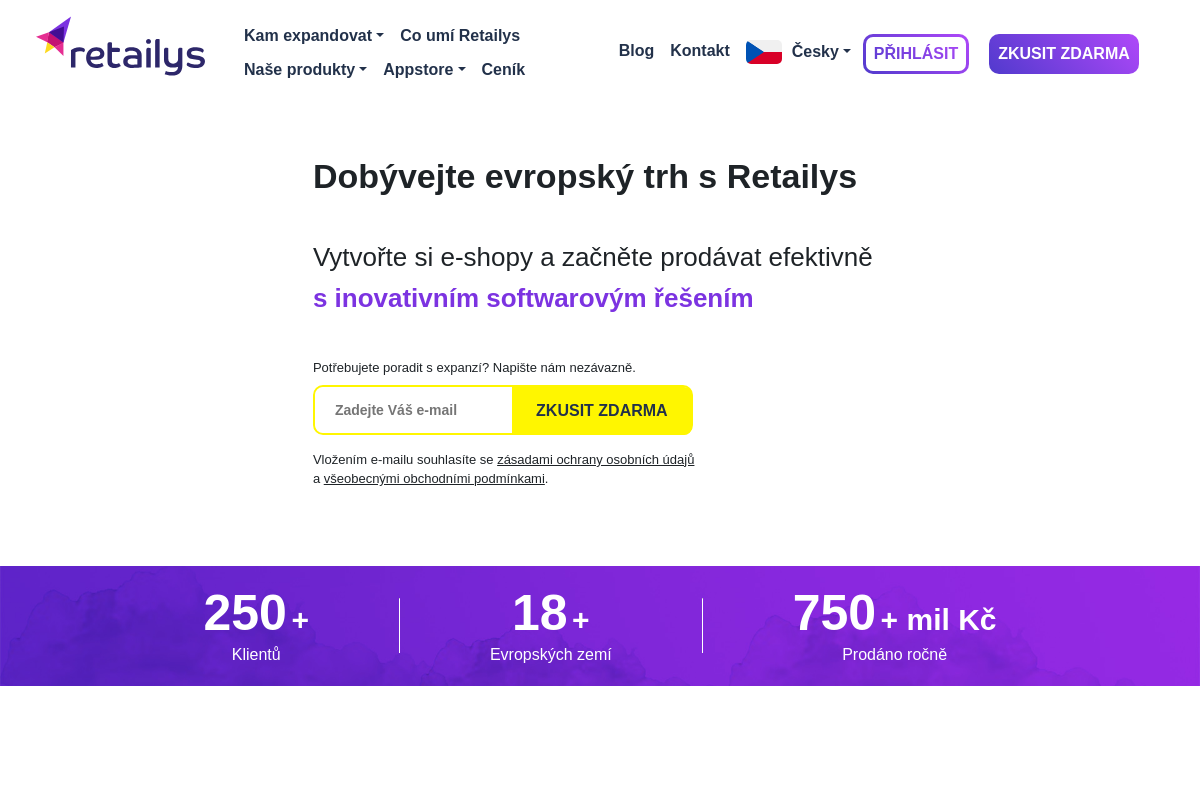Open the Kontakt page
Viewport: 1200px width, 800px height.
pos(700,50)
